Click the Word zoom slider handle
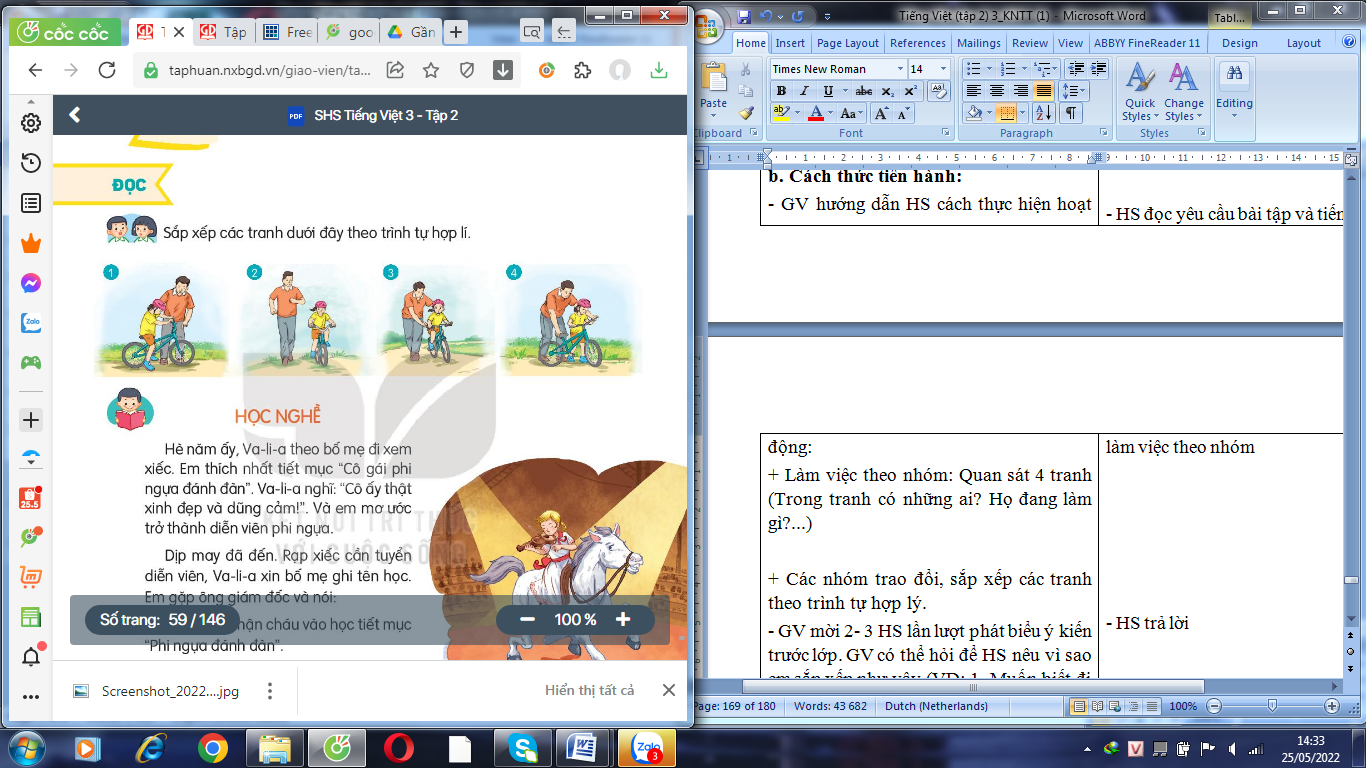 coord(1272,706)
